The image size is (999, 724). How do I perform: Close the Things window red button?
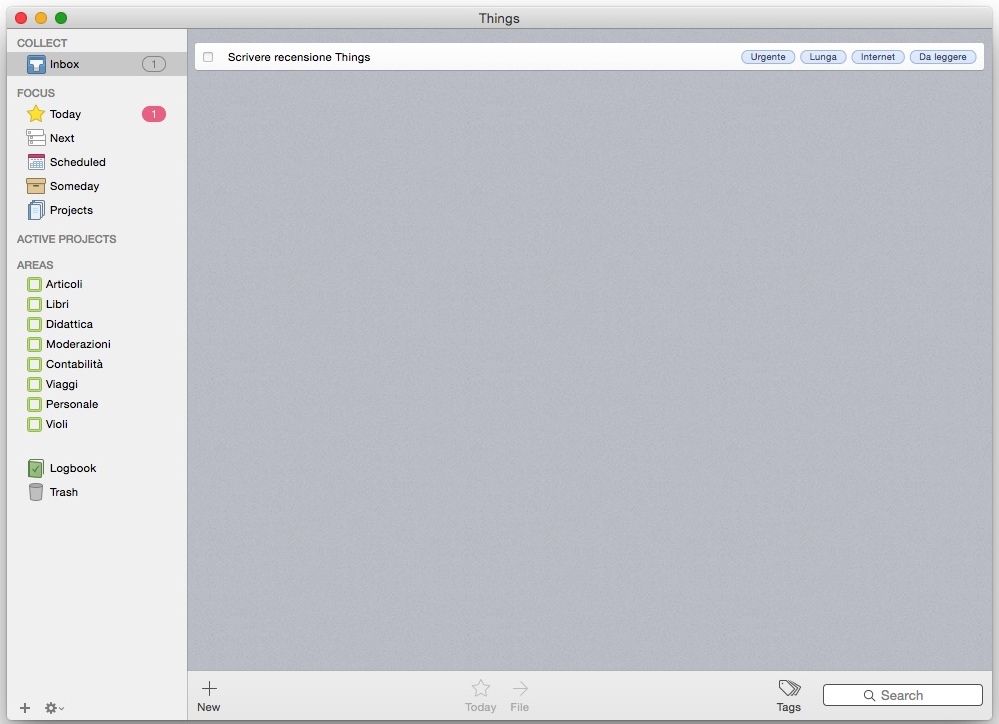coord(21,18)
